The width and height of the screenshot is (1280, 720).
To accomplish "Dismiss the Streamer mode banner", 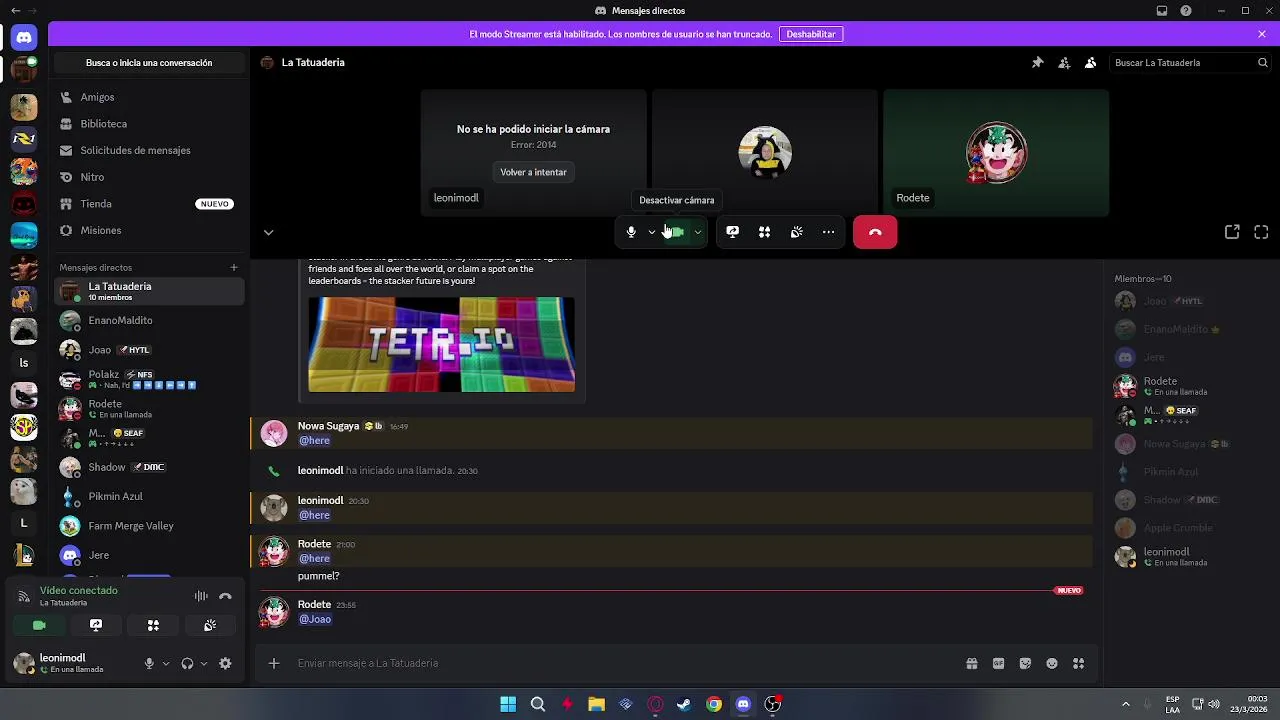I will click(1262, 34).
